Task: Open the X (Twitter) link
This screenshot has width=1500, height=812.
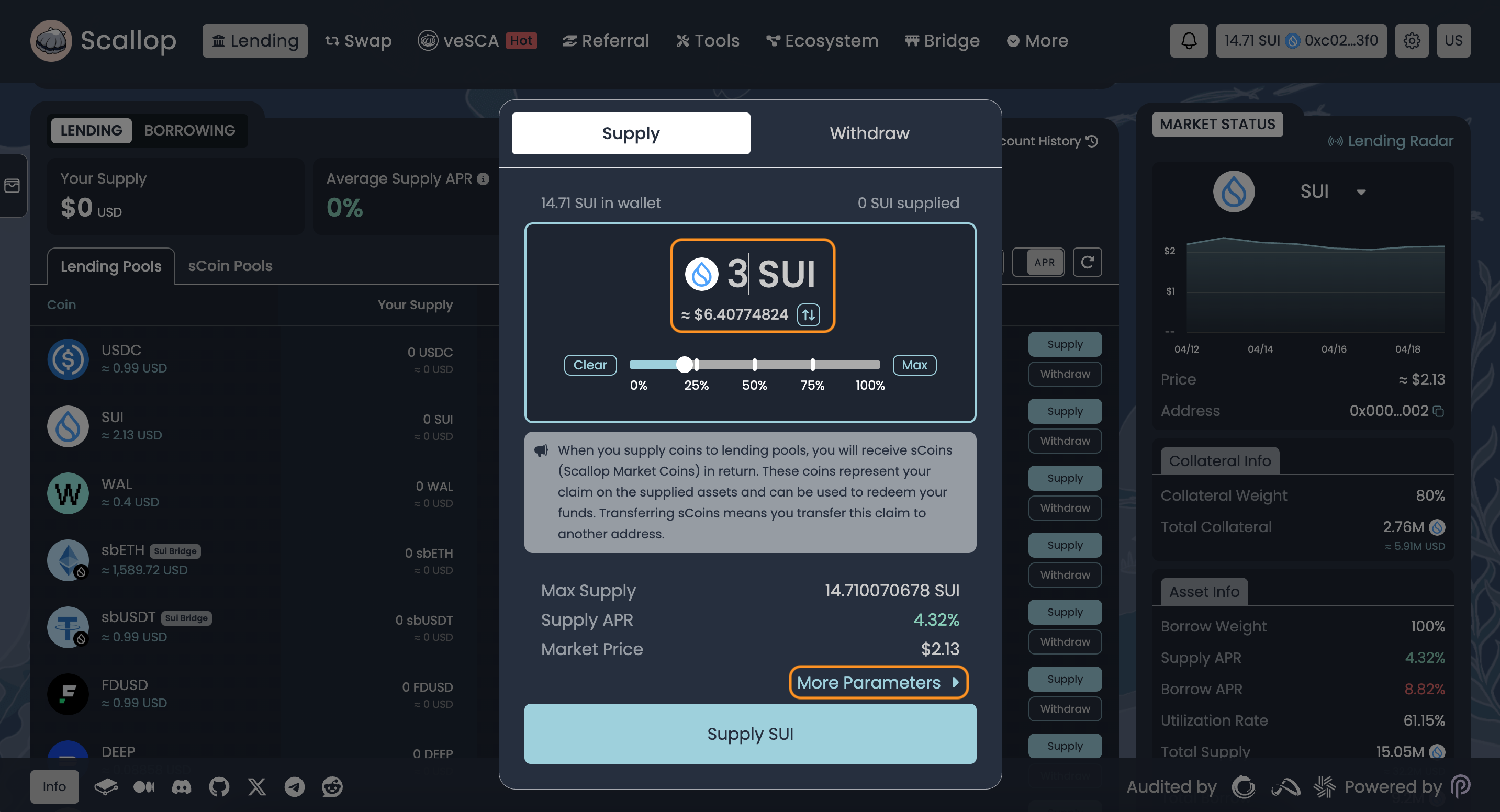Action: (x=257, y=787)
